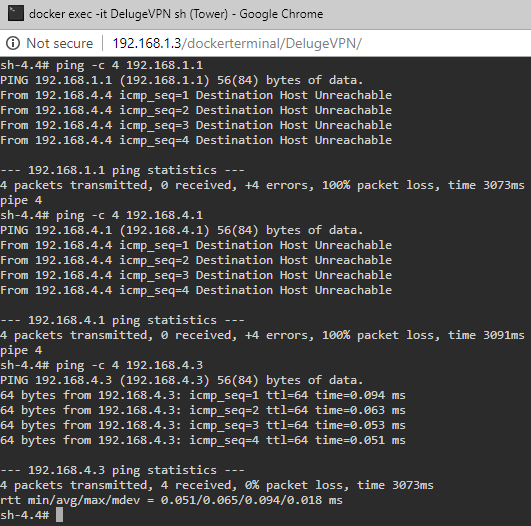Click the terminal cursor at the last sh-4.4# prompt

click(59, 514)
